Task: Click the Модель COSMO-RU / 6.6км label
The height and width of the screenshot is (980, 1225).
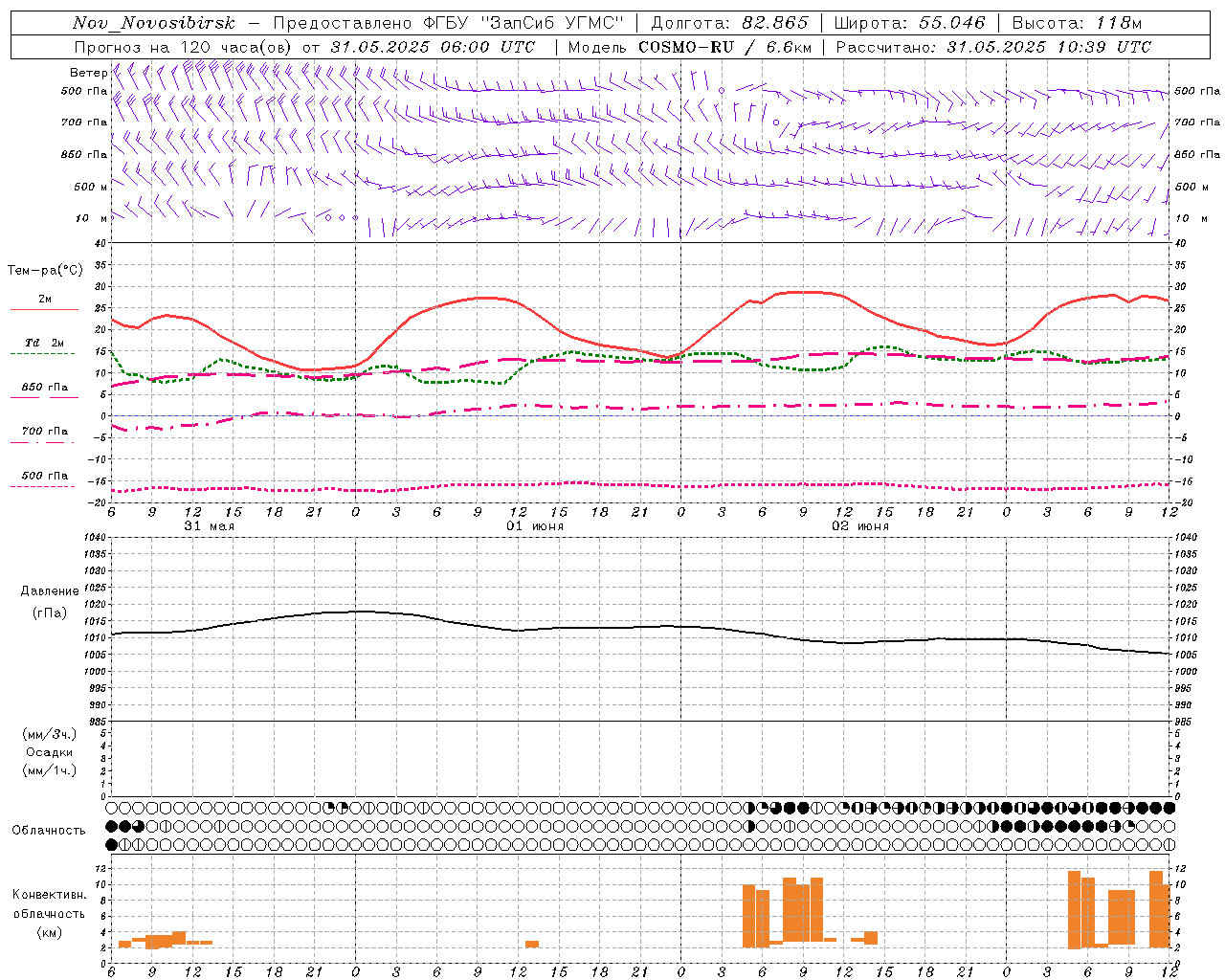Action: pos(689,47)
